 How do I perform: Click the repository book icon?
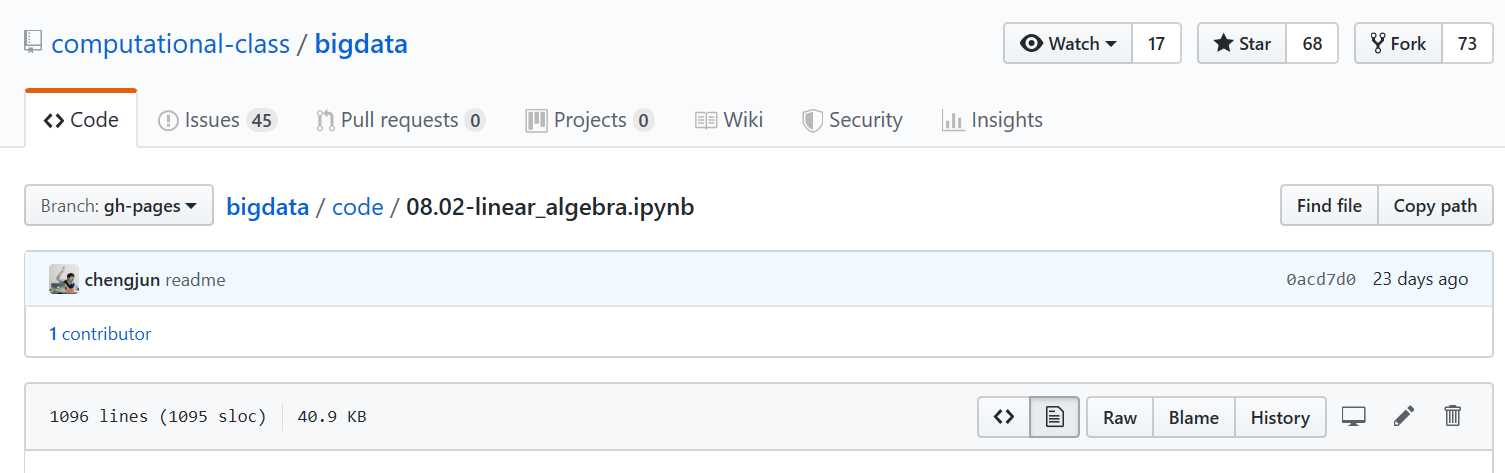click(34, 43)
